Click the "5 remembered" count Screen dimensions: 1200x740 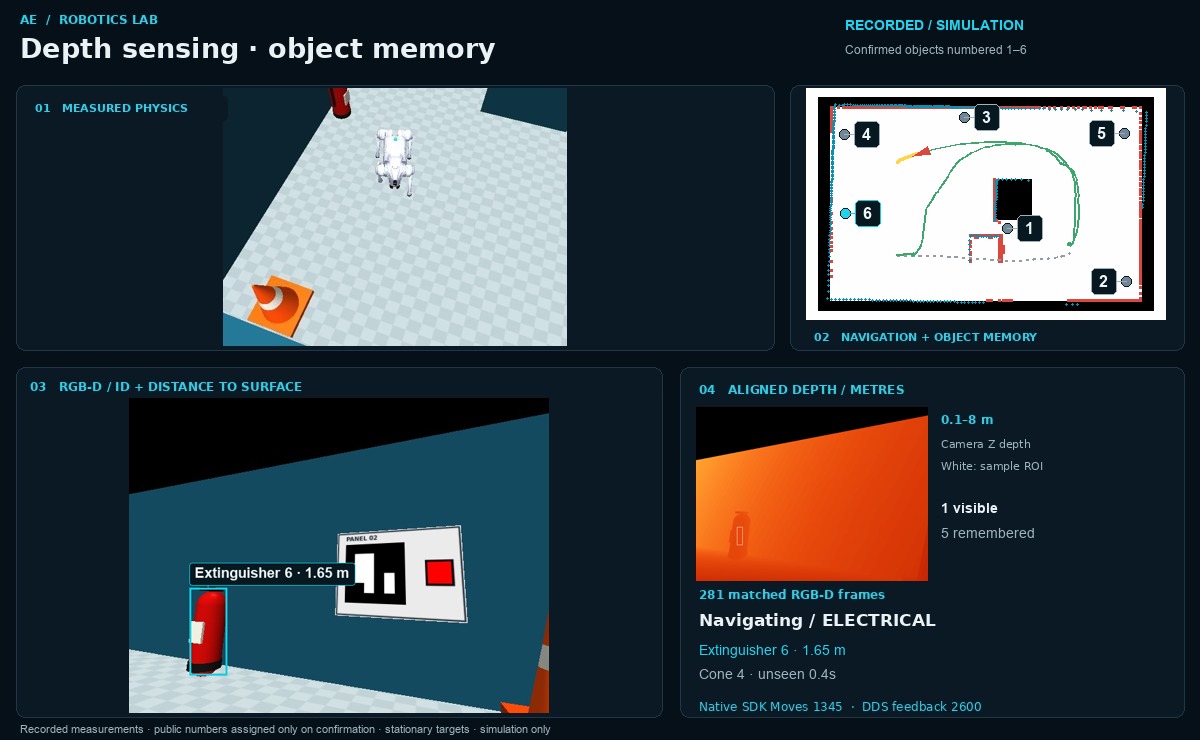click(x=988, y=533)
